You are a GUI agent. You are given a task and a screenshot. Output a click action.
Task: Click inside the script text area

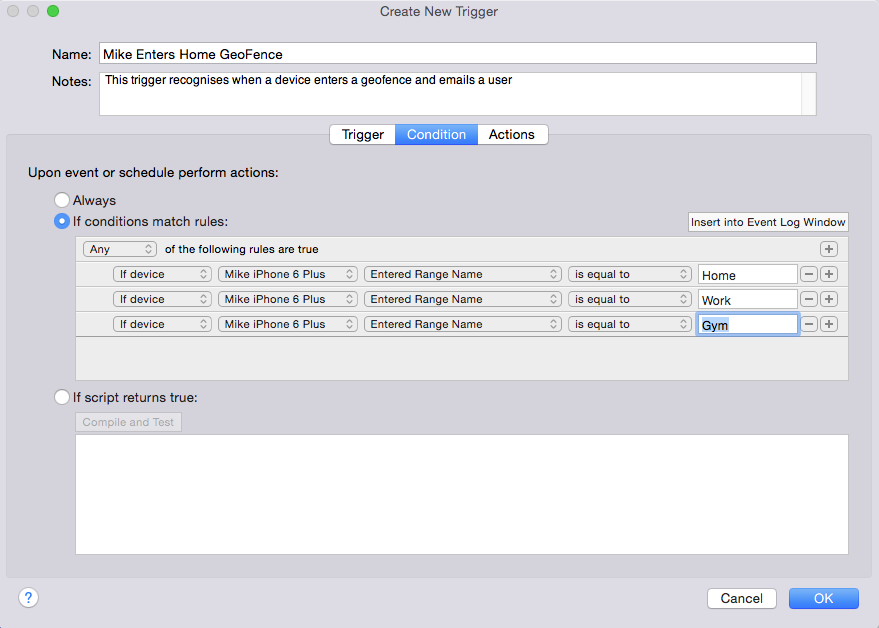(x=462, y=495)
